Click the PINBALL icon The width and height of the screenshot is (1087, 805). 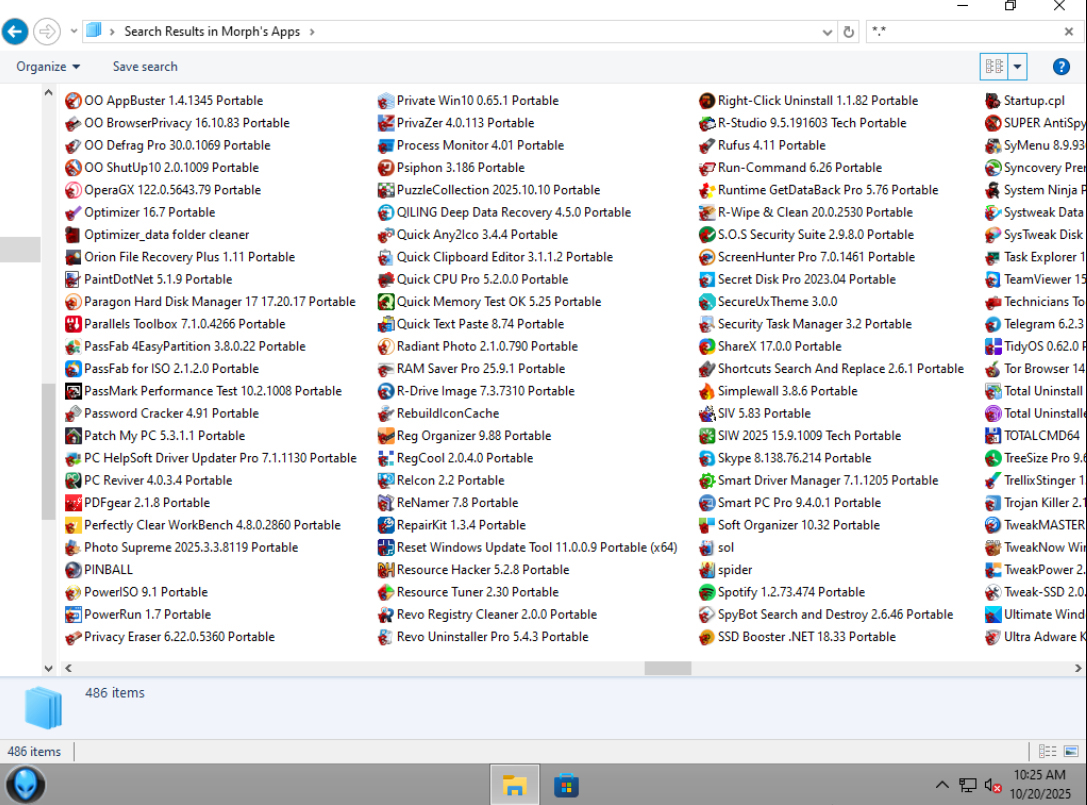pyautogui.click(x=73, y=570)
